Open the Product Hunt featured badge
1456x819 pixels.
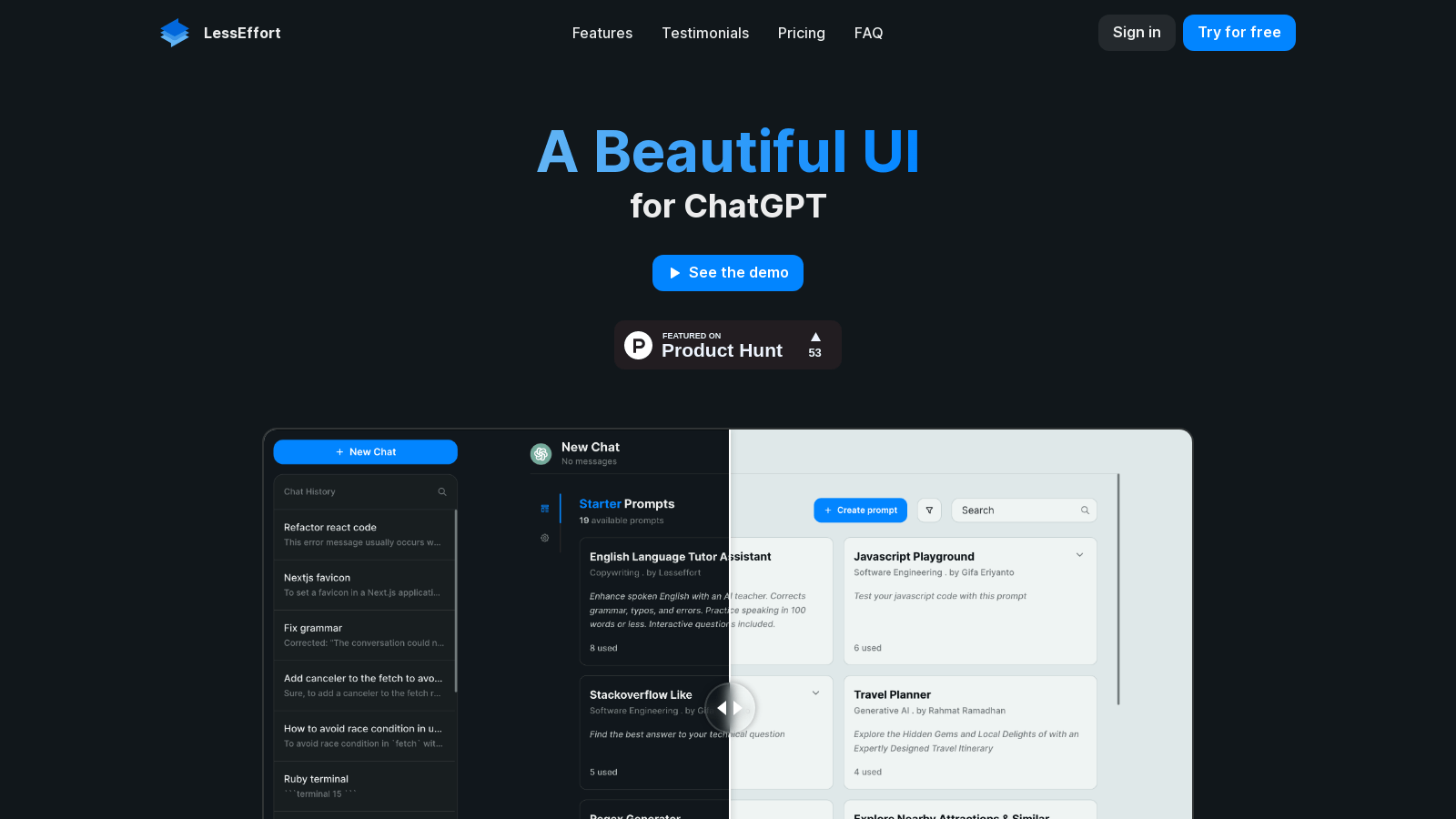click(728, 345)
